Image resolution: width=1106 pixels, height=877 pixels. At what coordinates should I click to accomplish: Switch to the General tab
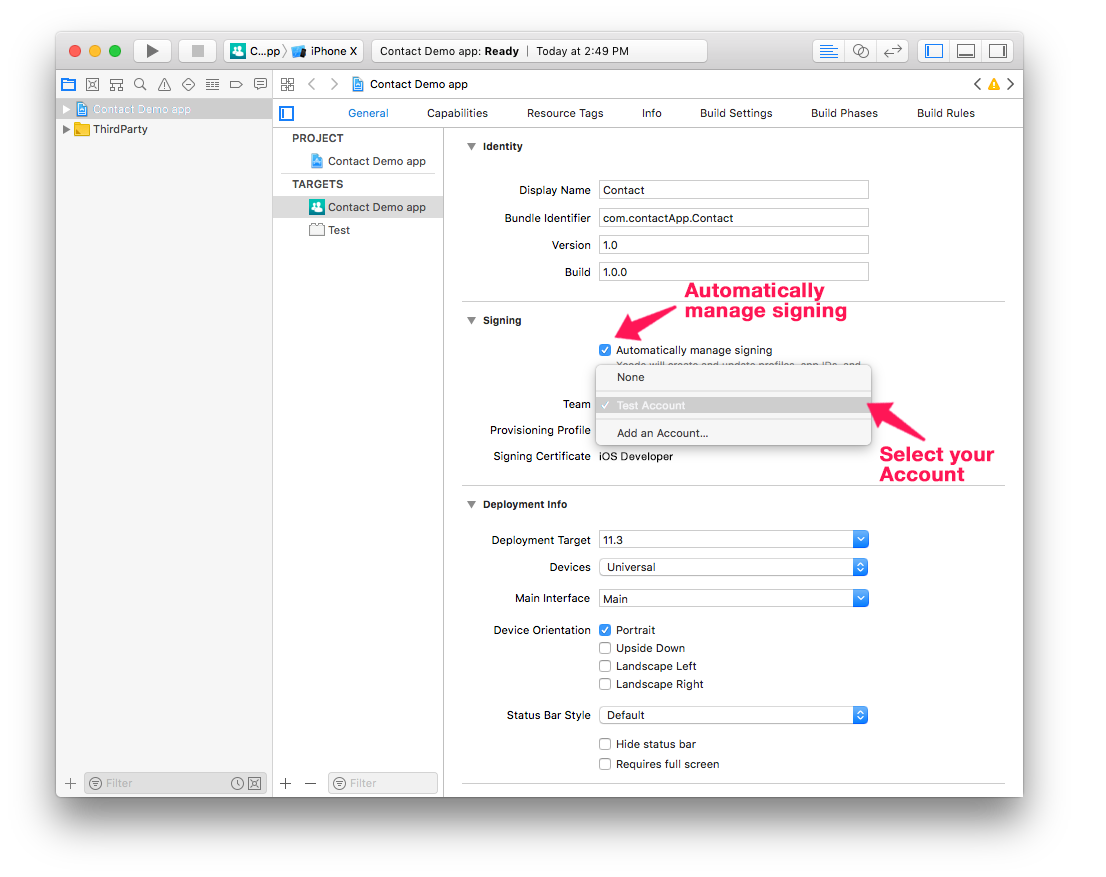[368, 113]
